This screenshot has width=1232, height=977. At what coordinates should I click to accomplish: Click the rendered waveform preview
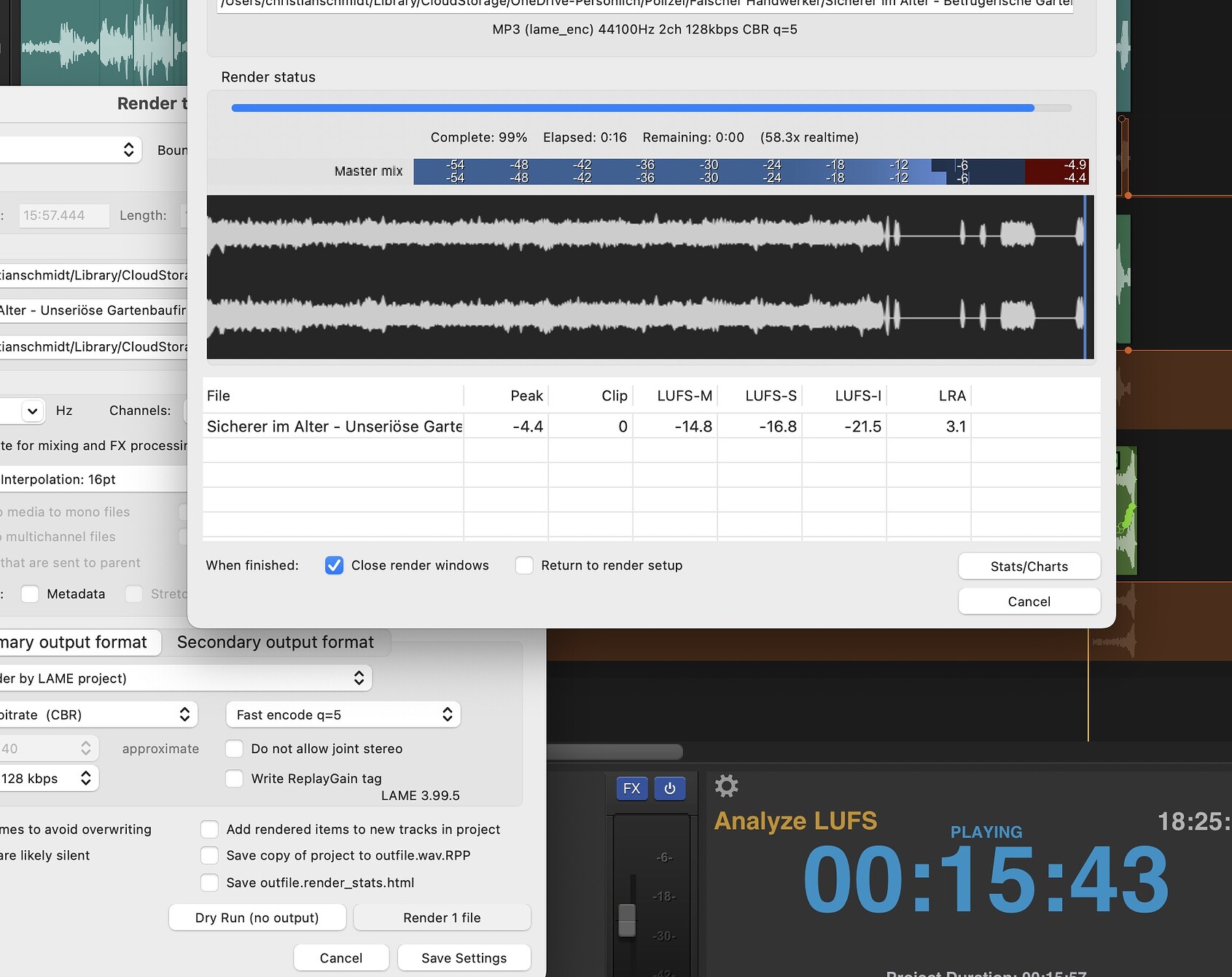(x=651, y=277)
